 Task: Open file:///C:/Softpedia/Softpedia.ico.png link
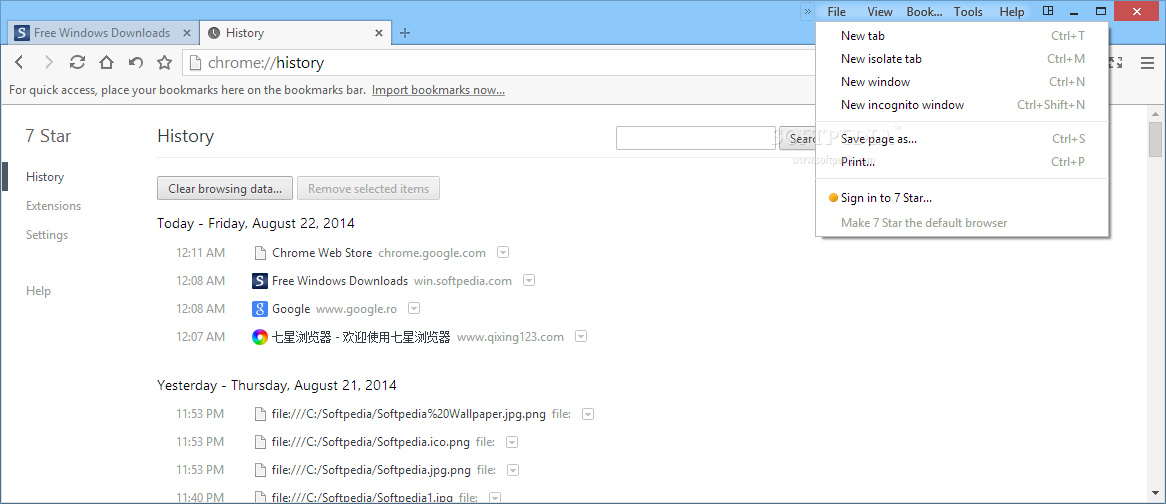(370, 442)
